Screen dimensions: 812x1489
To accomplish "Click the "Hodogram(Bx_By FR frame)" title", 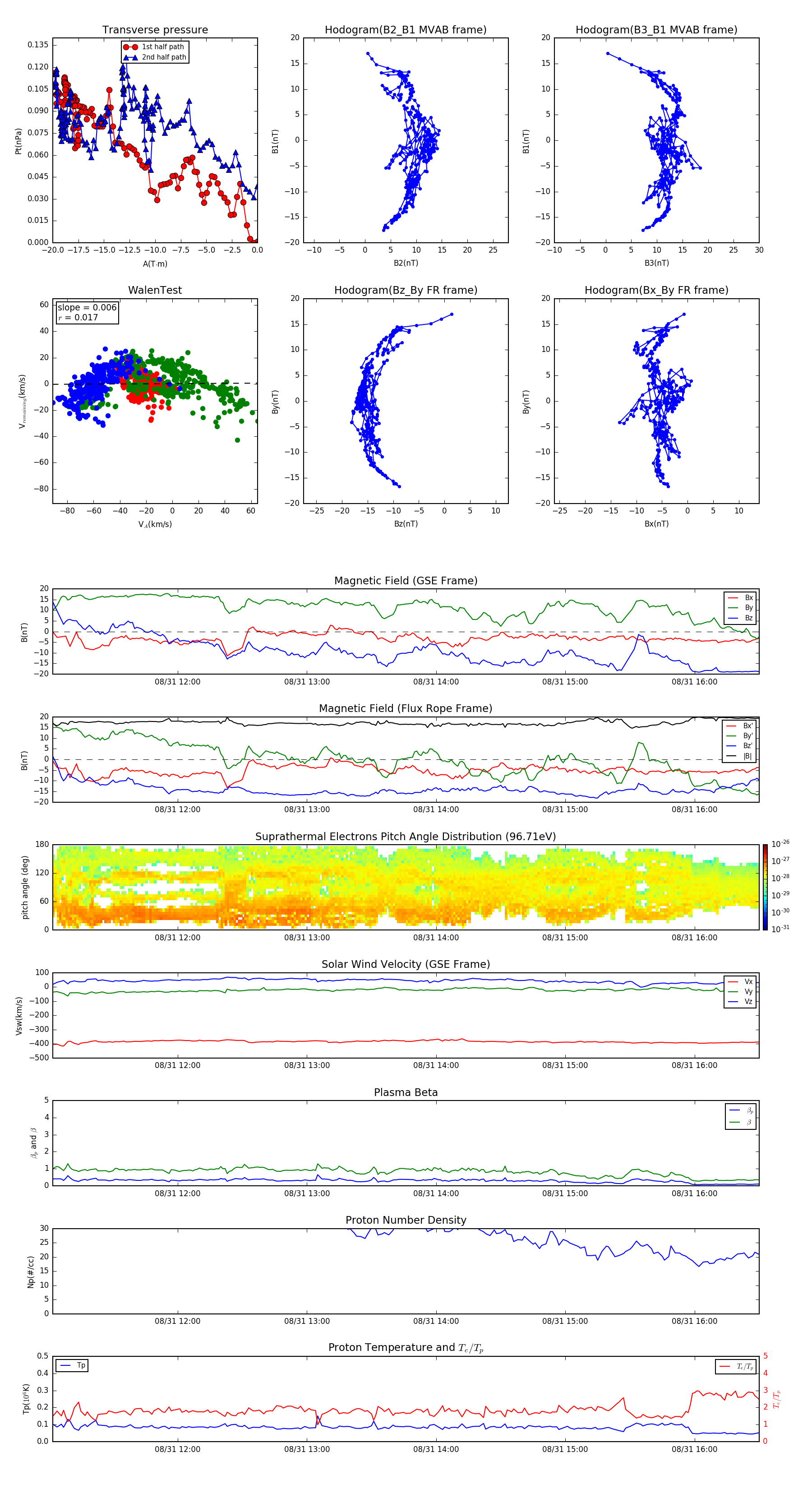I will 656,290.
